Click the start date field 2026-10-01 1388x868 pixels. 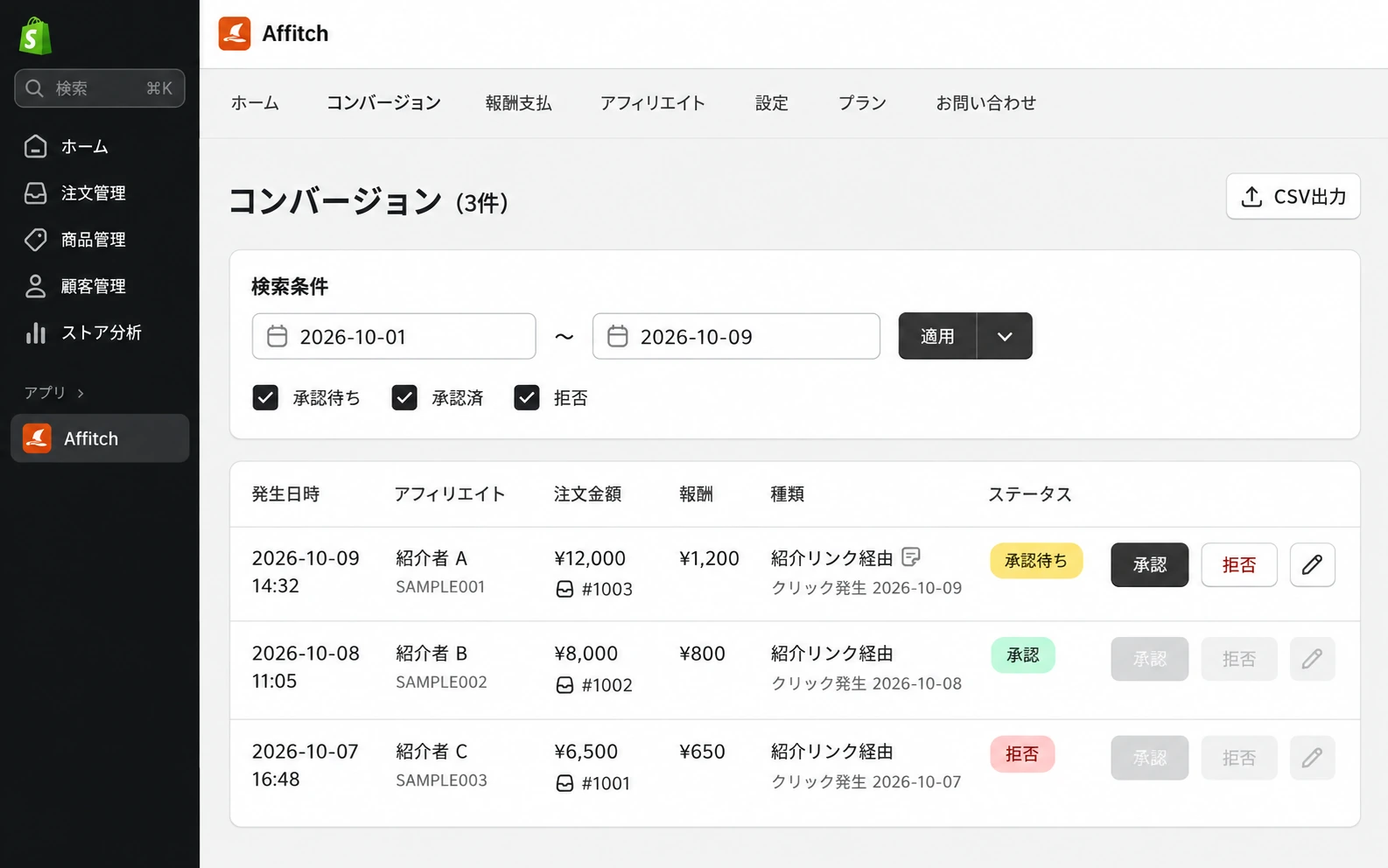[394, 336]
